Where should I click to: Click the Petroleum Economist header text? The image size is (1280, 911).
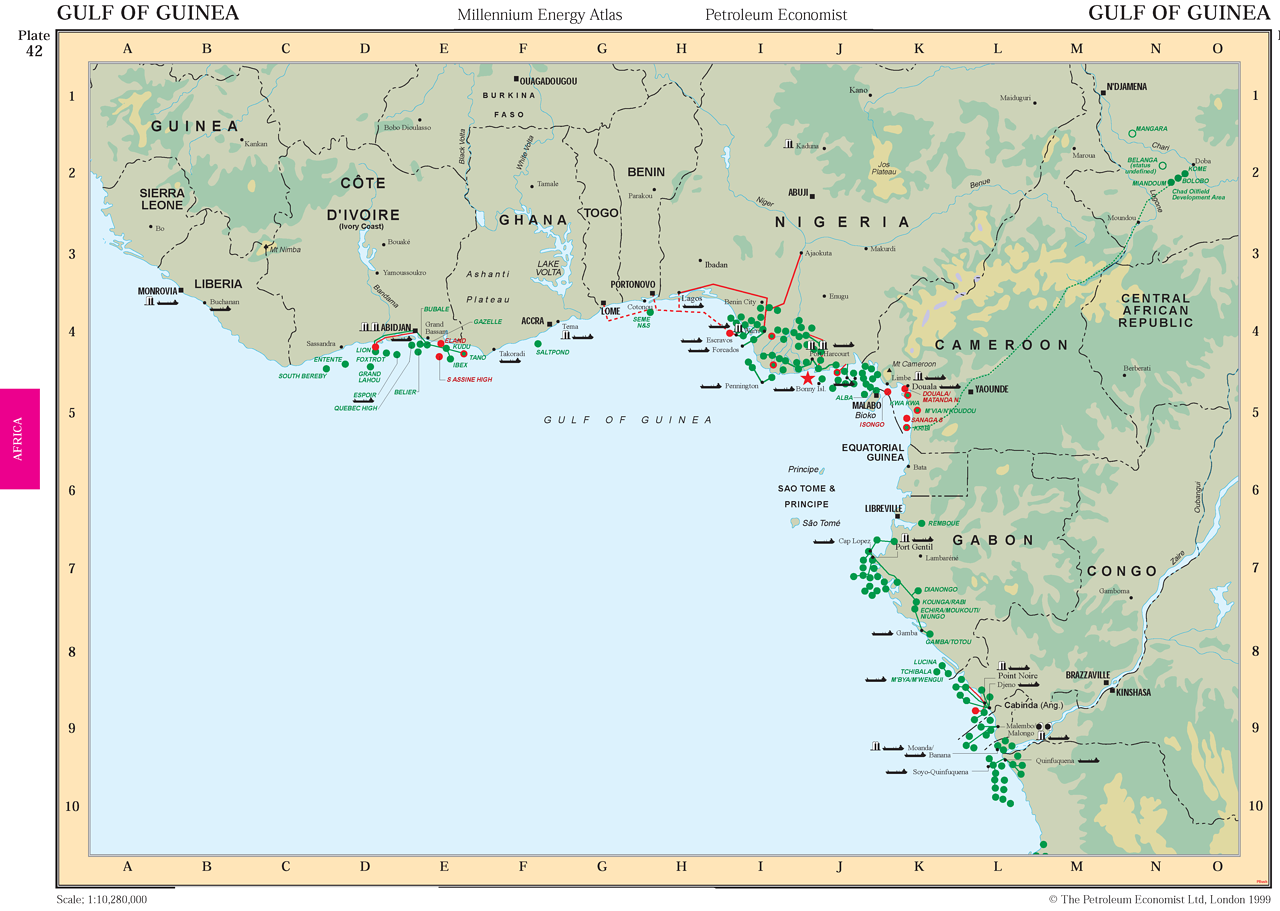click(776, 15)
